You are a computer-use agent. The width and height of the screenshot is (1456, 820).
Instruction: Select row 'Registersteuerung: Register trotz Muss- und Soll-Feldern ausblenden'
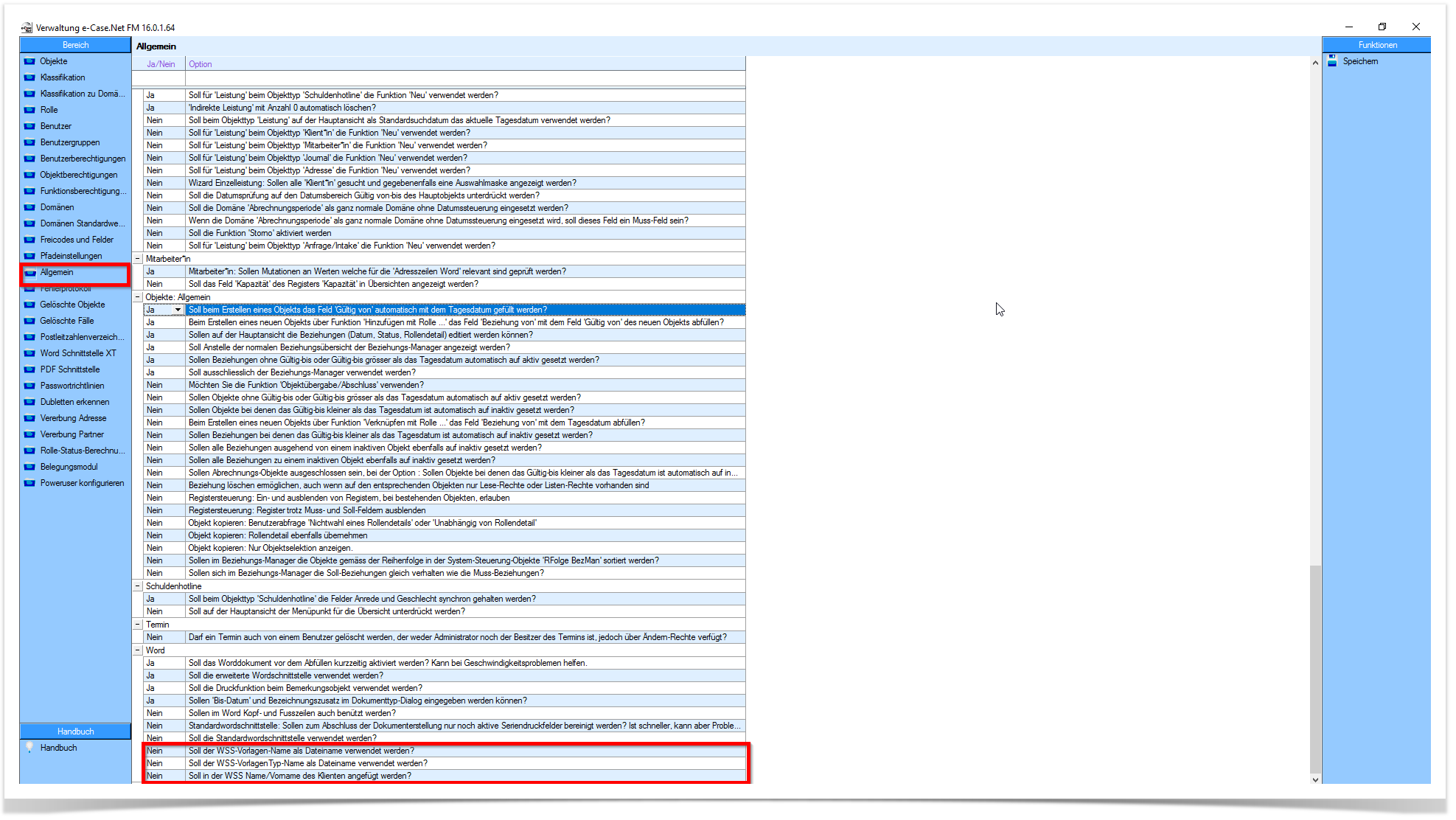[444, 510]
